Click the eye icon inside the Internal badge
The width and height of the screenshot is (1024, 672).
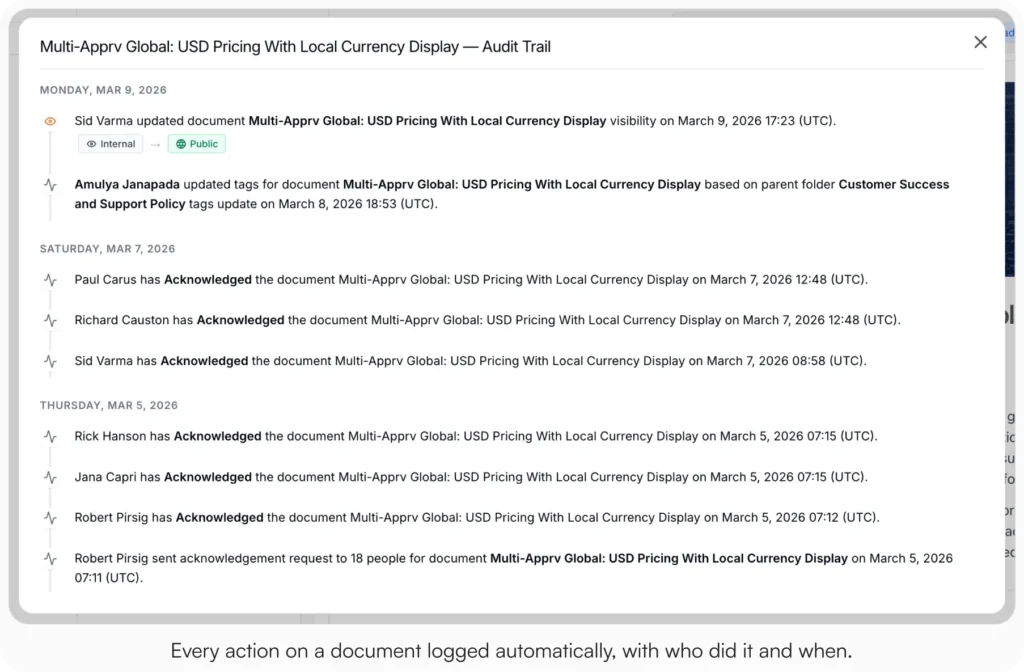tap(91, 144)
